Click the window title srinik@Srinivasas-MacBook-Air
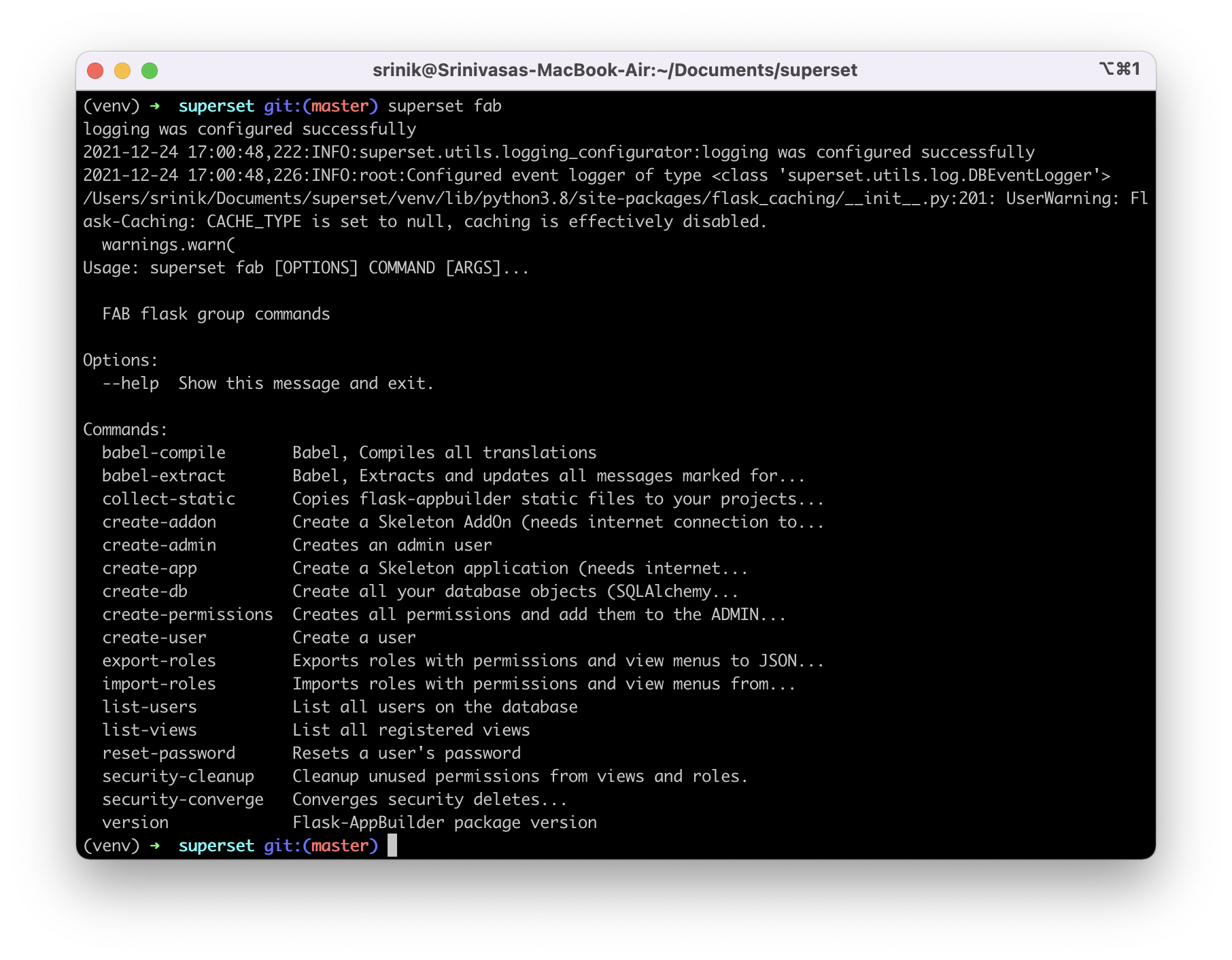Viewport: 1232px width, 960px height. (615, 70)
